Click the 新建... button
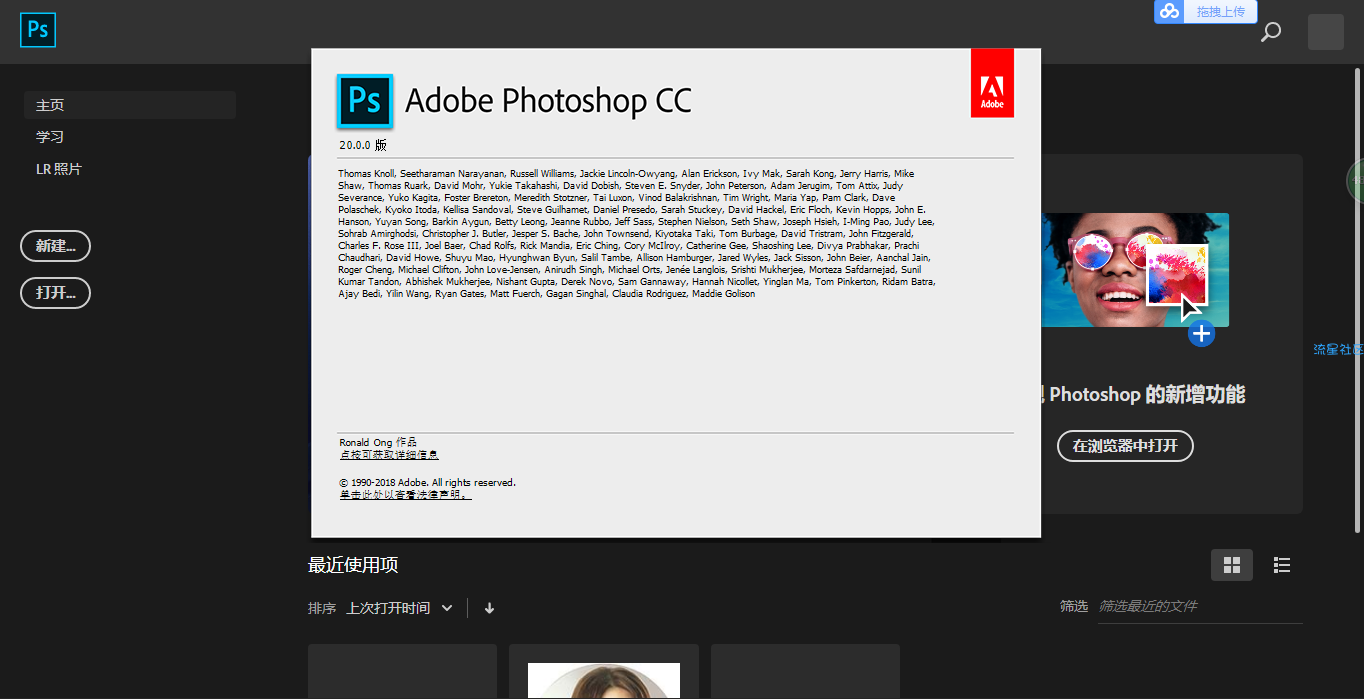 tap(56, 246)
